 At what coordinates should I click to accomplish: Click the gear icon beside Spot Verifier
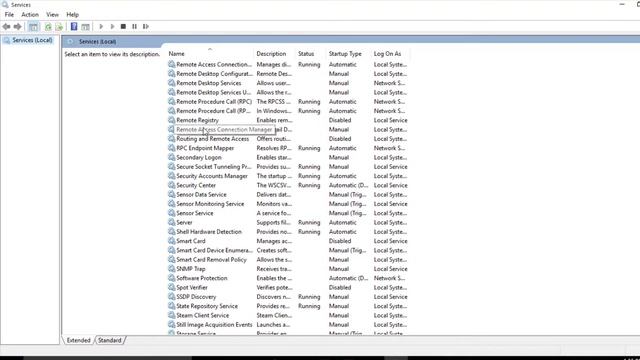click(x=172, y=287)
